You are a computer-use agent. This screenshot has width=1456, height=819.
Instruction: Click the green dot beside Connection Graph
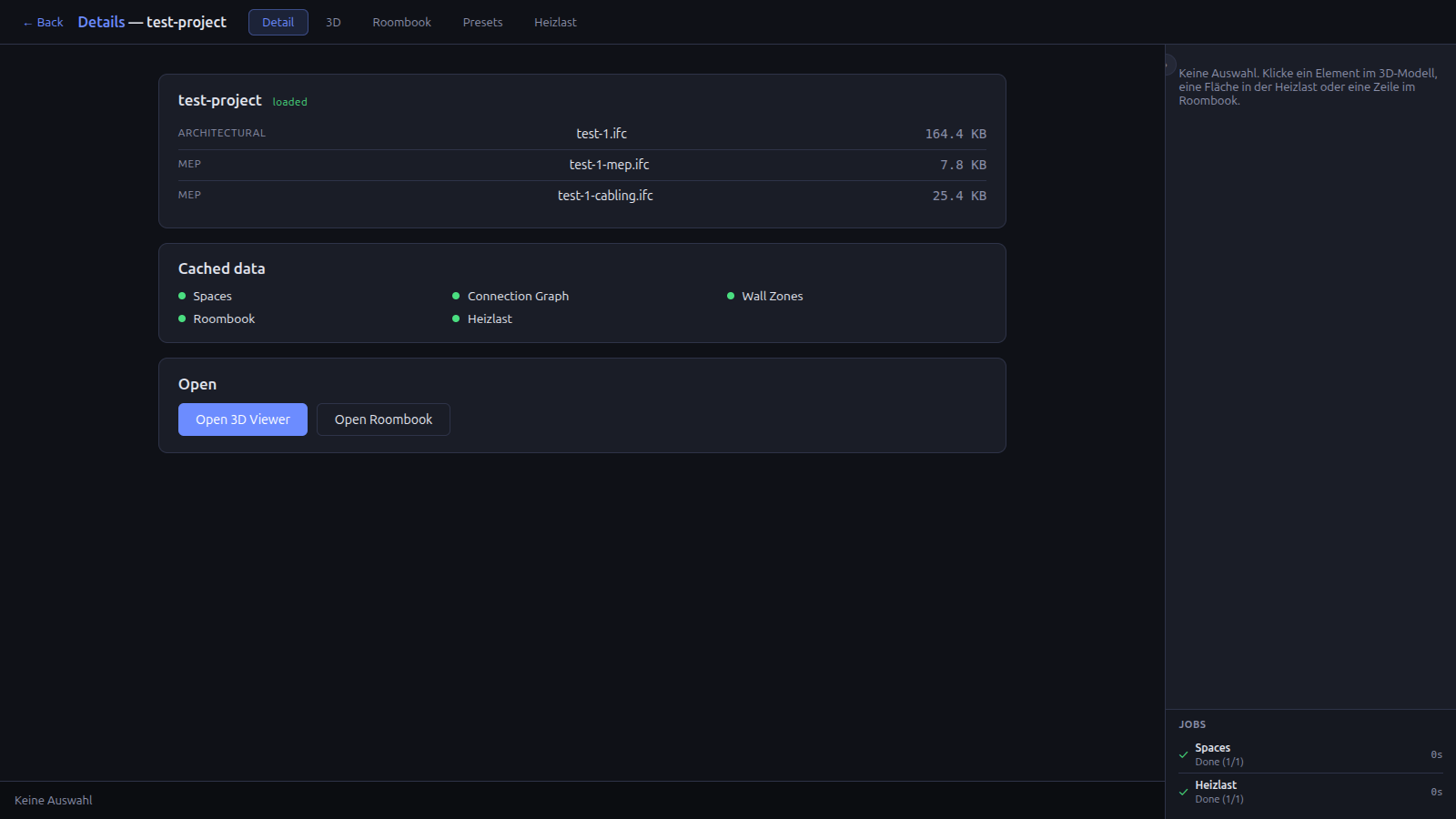click(456, 296)
